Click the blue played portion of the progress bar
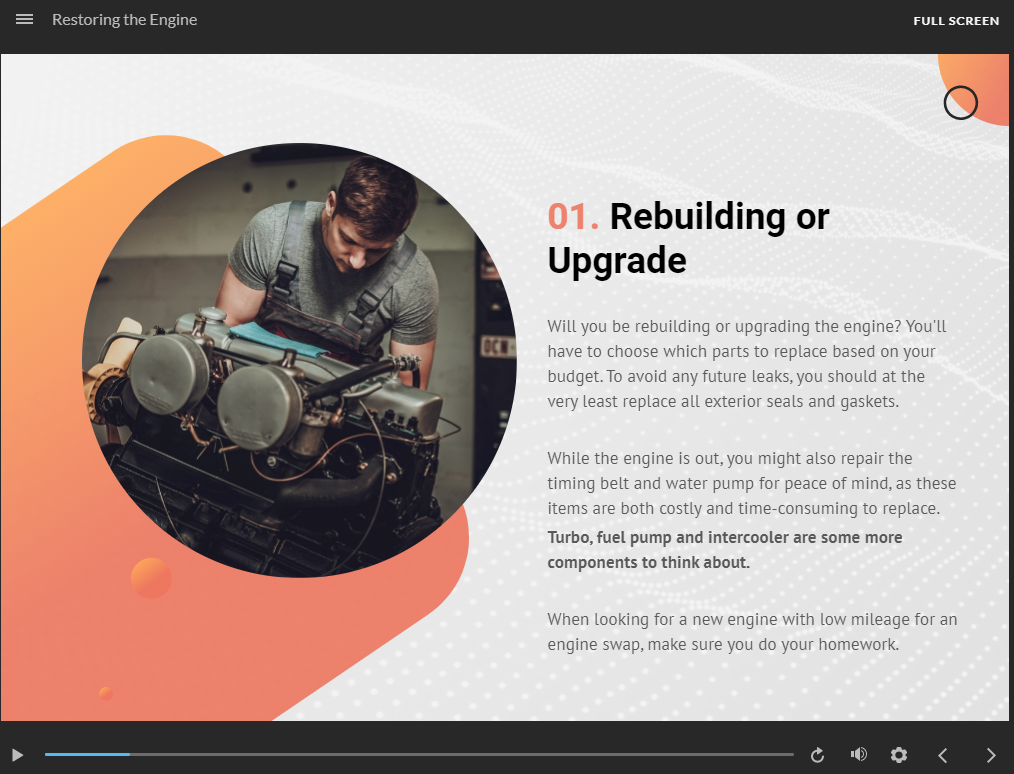This screenshot has width=1014, height=774. (87, 754)
